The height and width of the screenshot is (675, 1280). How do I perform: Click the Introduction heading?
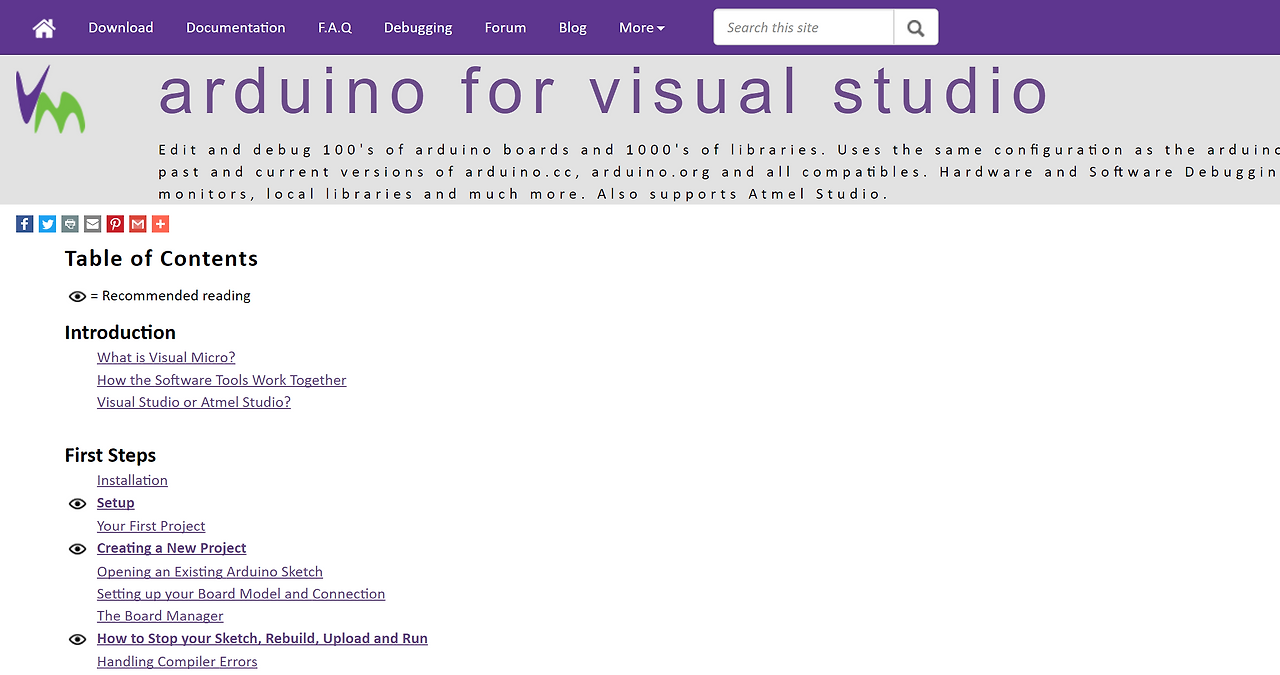(120, 333)
